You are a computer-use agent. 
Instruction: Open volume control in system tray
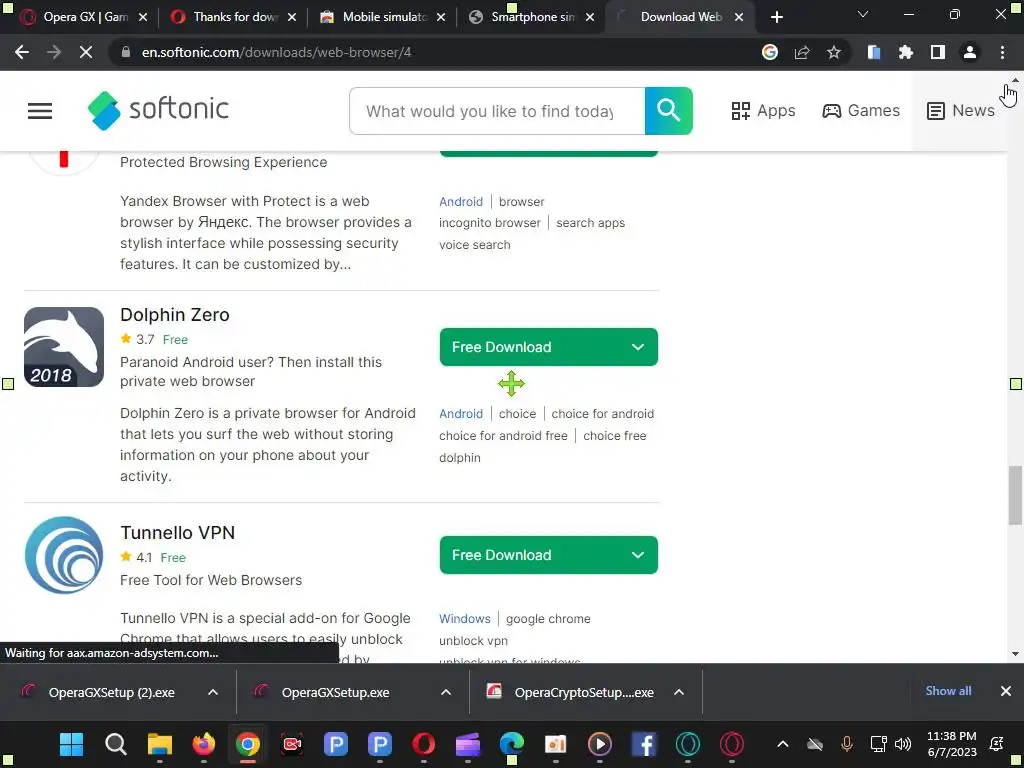[903, 744]
